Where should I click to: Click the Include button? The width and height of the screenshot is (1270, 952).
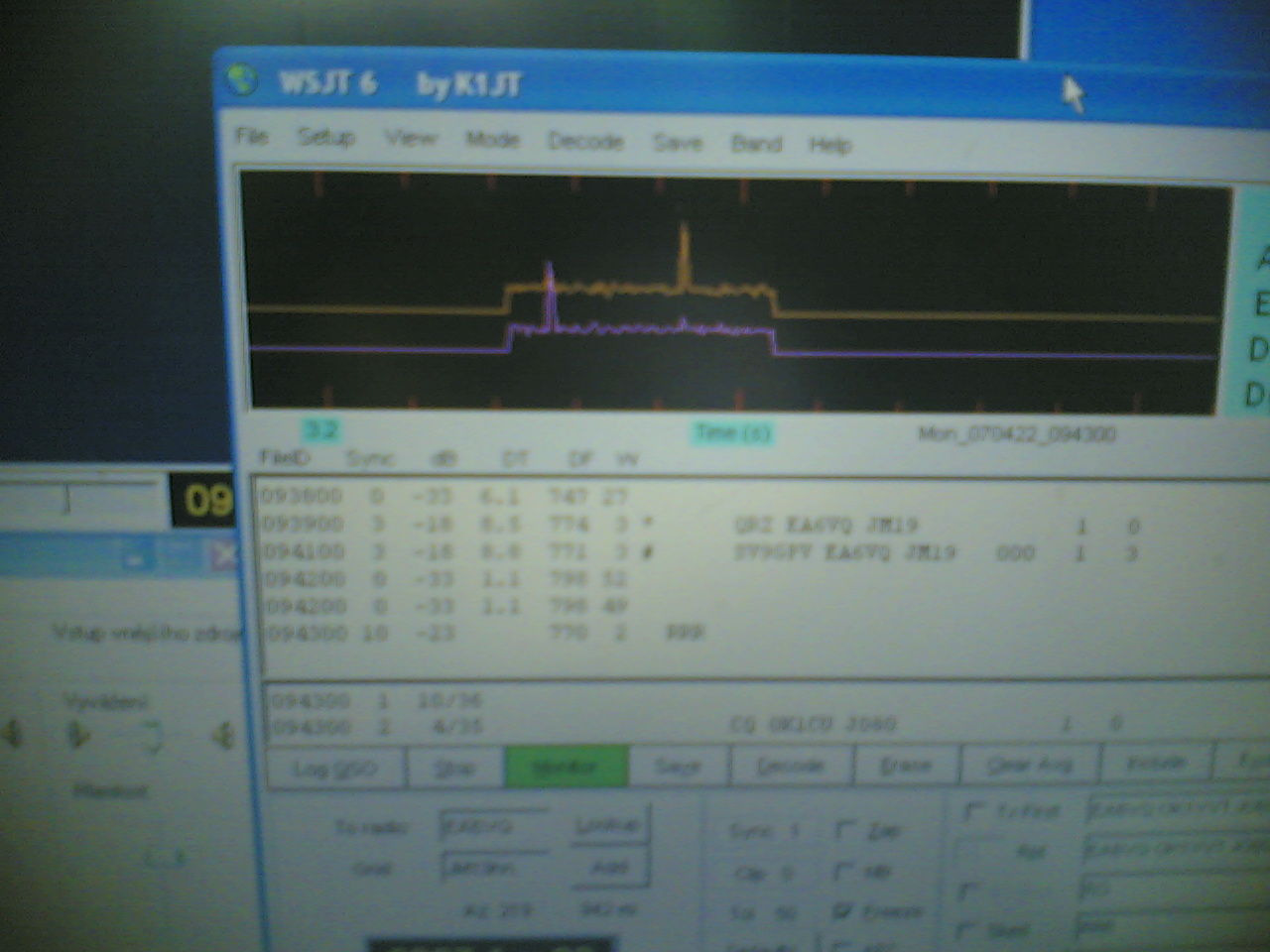(x=1157, y=763)
